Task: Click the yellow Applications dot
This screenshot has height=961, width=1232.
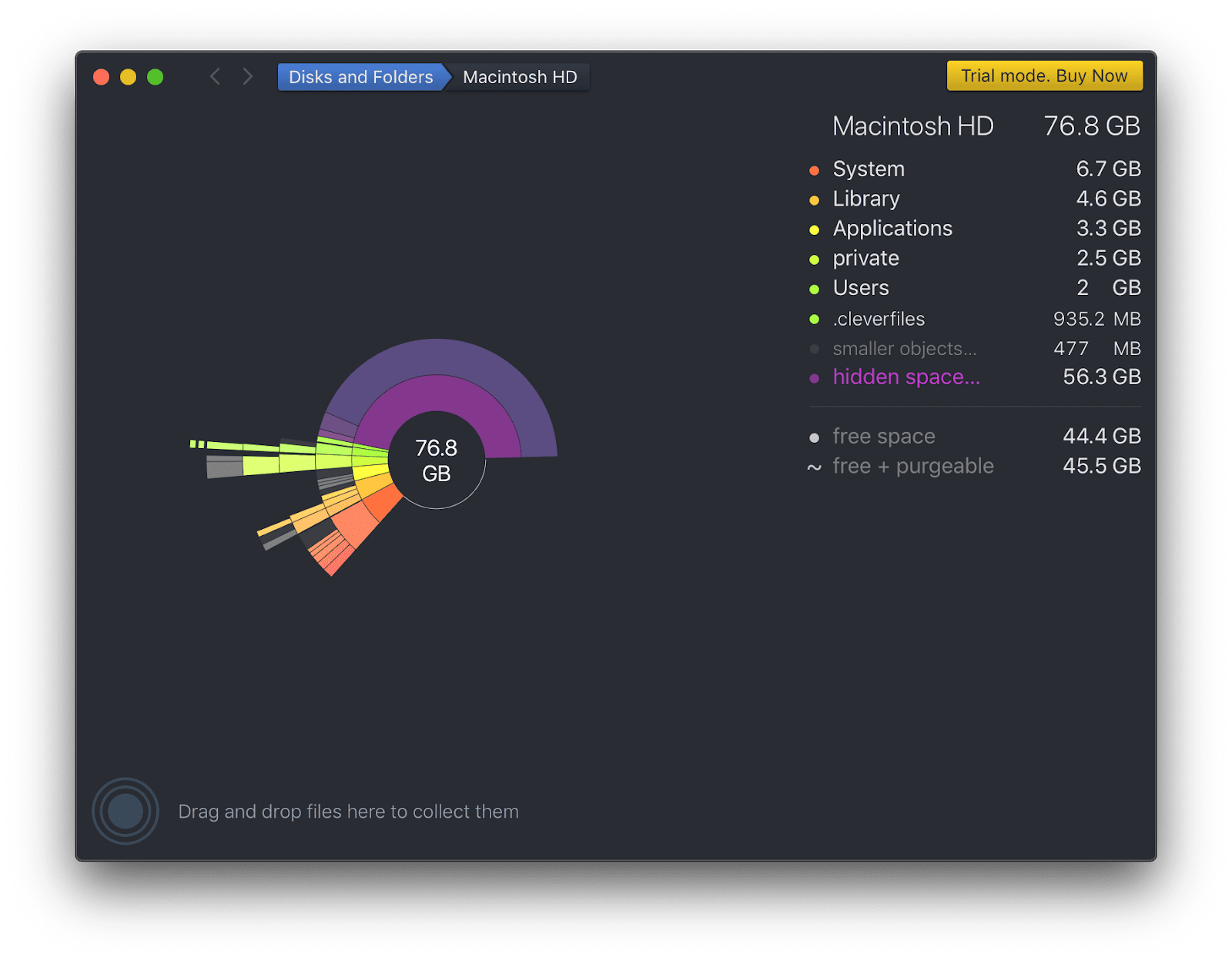Action: [x=815, y=229]
